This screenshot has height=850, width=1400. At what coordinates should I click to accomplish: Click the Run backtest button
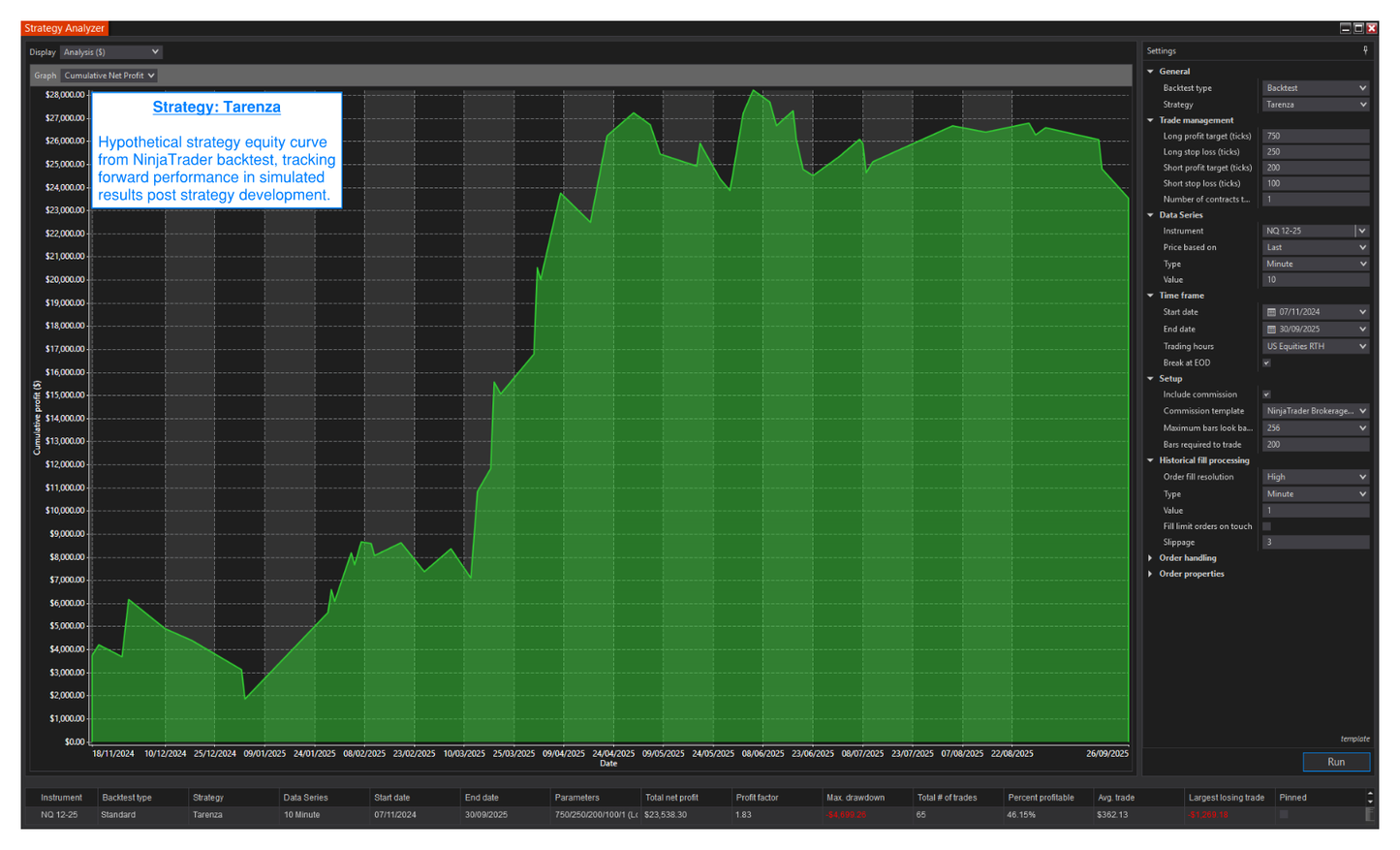(1335, 762)
